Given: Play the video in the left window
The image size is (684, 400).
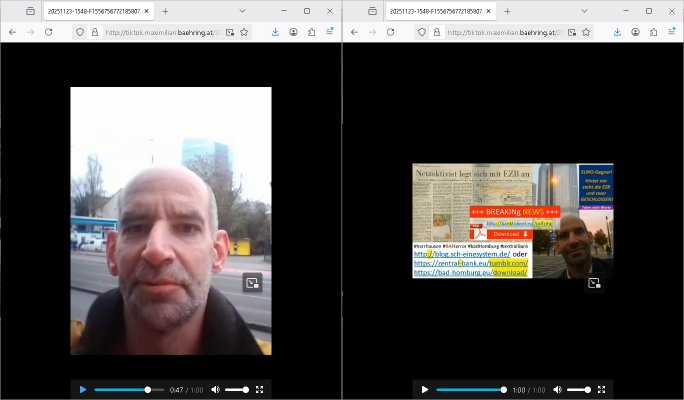Looking at the screenshot, I should [x=83, y=389].
